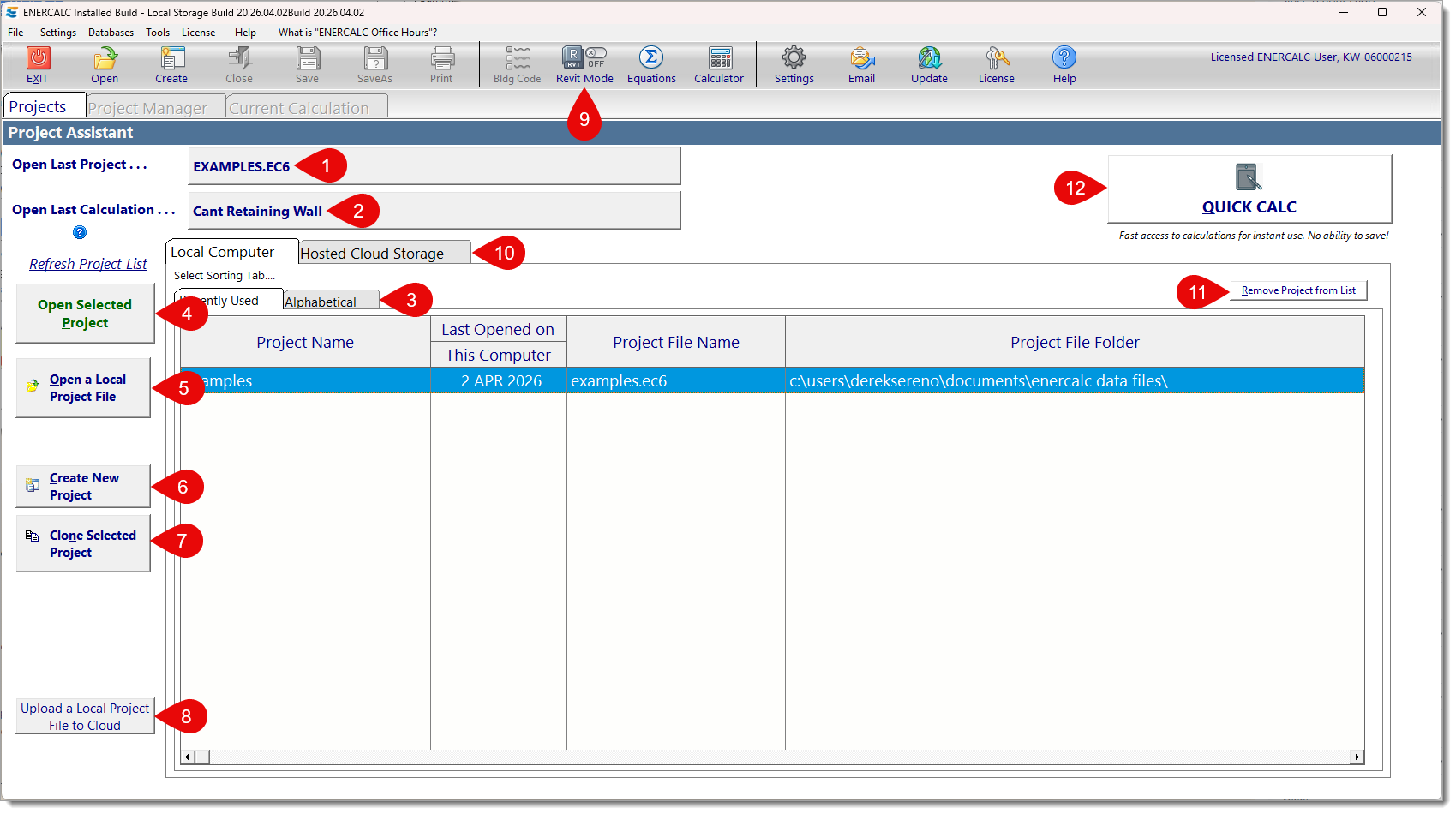This screenshot has width=1456, height=814.
Task: Open a project with the Open folder icon
Action: coord(105,57)
